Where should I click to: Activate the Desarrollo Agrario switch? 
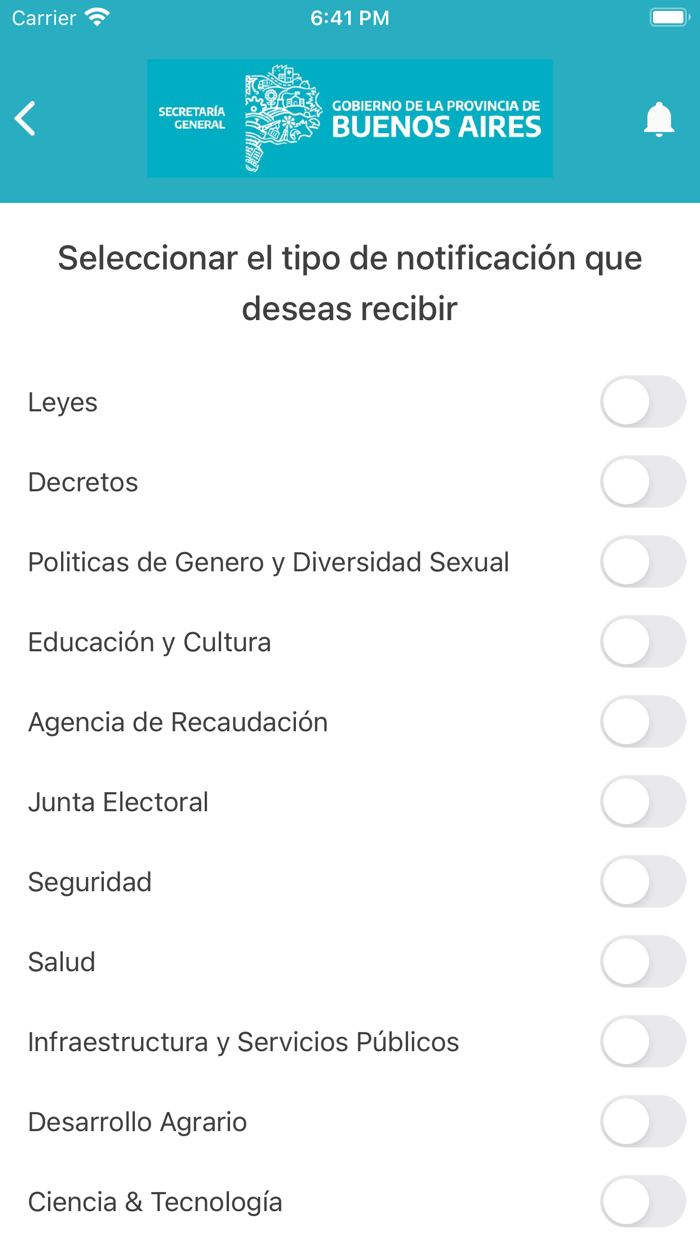pyautogui.click(x=643, y=1121)
